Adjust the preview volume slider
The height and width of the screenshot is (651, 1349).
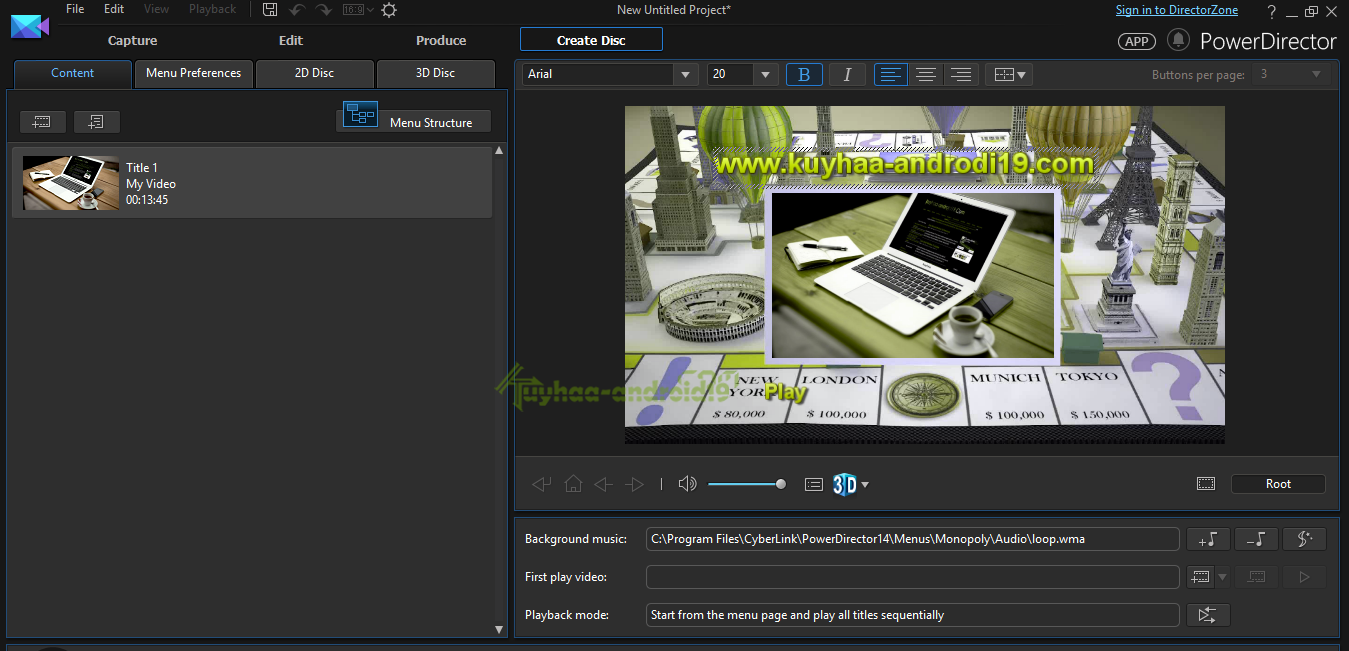tap(746, 484)
